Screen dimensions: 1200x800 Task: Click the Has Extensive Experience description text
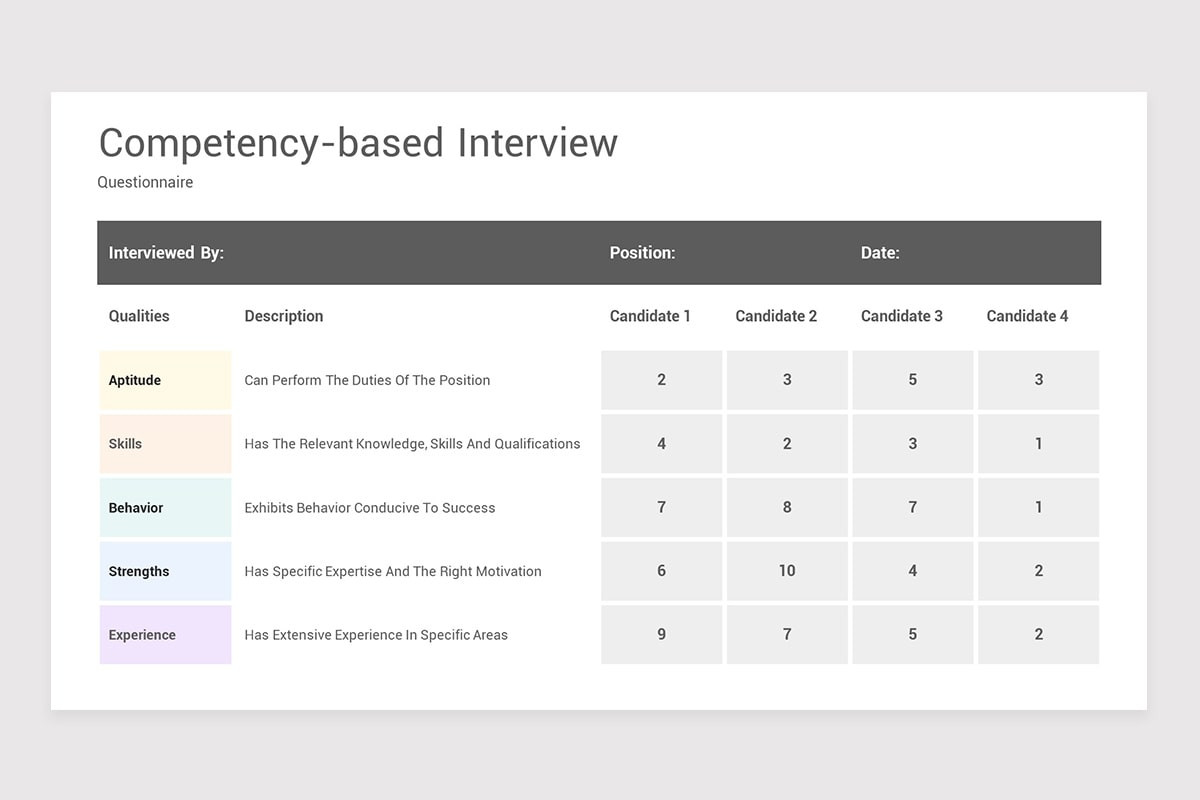point(376,635)
